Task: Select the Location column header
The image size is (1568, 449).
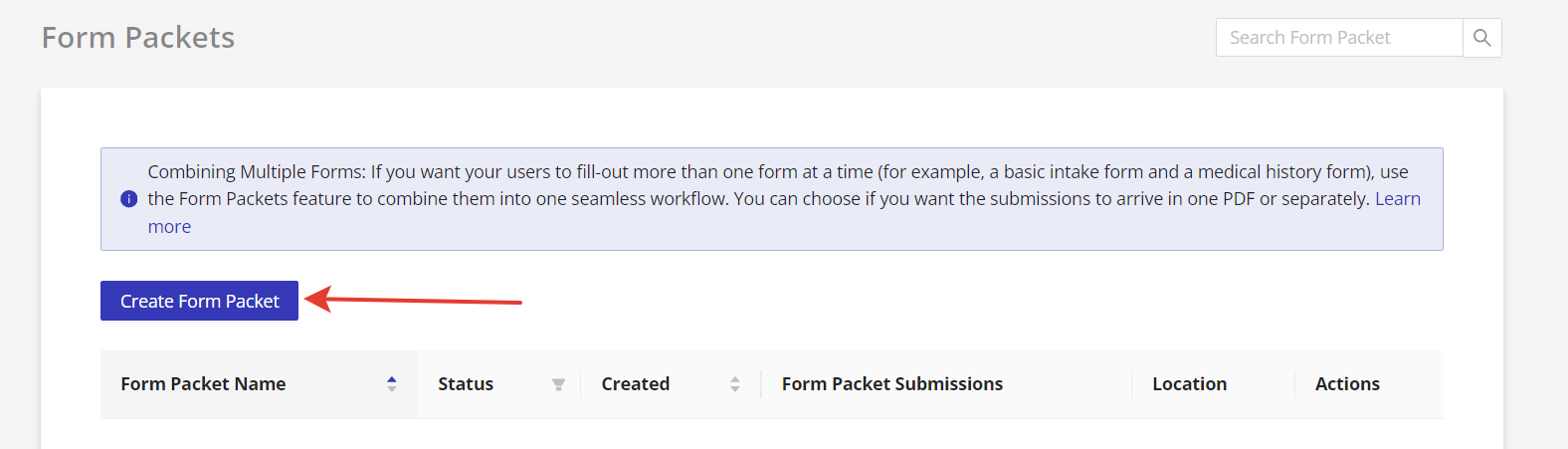Action: coord(1189,384)
